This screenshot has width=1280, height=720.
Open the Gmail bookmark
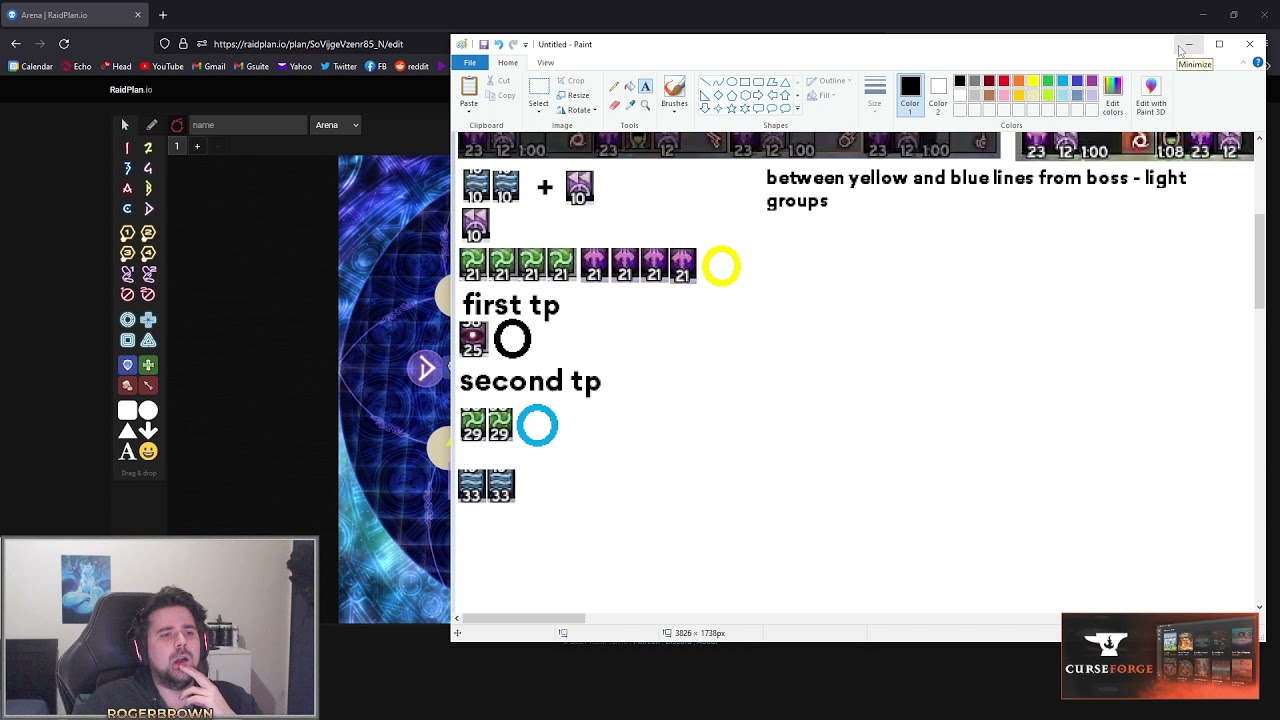click(209, 67)
